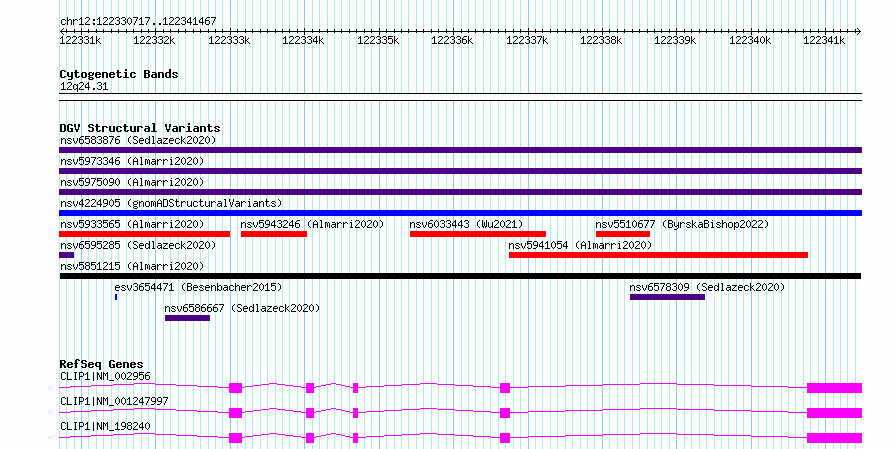Click the 122341k ruler label
The width and height of the screenshot is (890, 449).
tap(824, 40)
